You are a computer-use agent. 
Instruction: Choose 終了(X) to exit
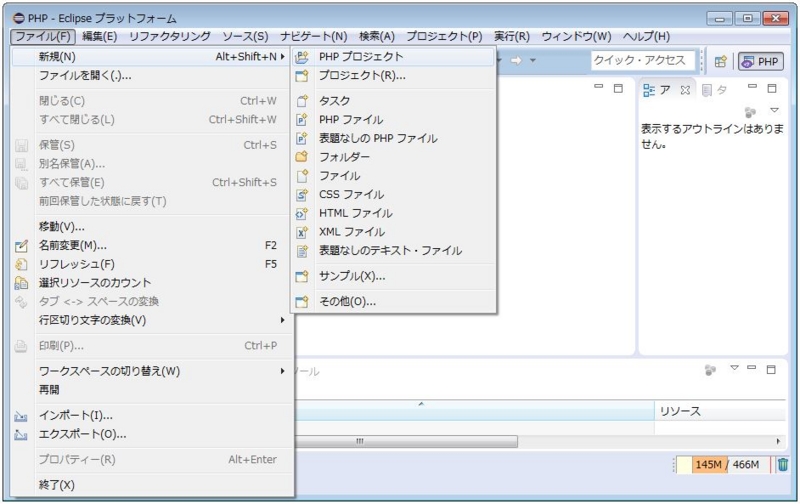tap(152, 485)
